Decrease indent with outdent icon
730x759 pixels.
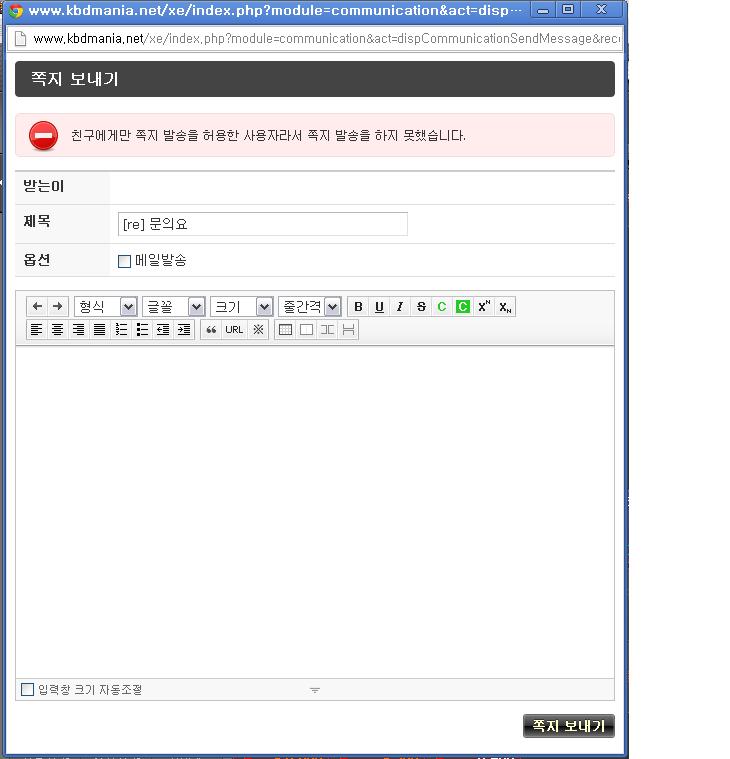point(163,330)
